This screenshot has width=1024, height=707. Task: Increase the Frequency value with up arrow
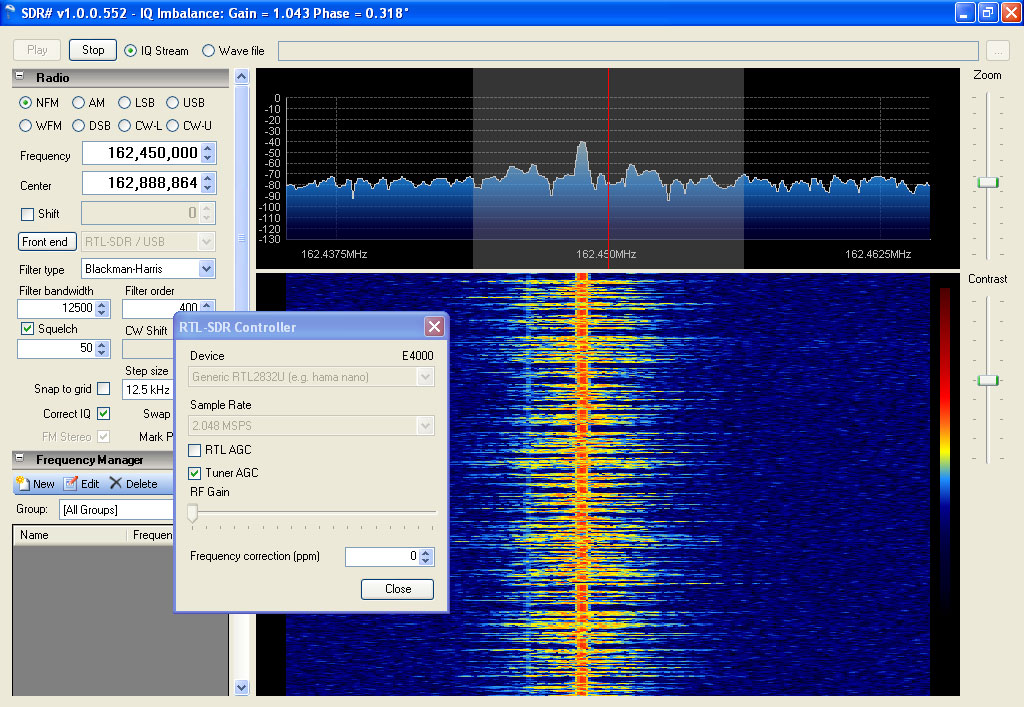[x=208, y=148]
